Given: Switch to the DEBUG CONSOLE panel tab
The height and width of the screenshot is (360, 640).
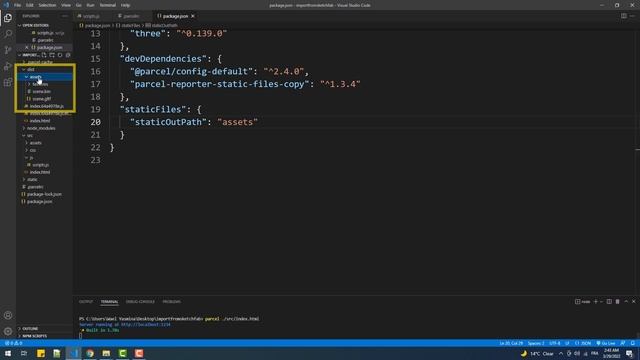Looking at the screenshot, I should tap(140, 302).
